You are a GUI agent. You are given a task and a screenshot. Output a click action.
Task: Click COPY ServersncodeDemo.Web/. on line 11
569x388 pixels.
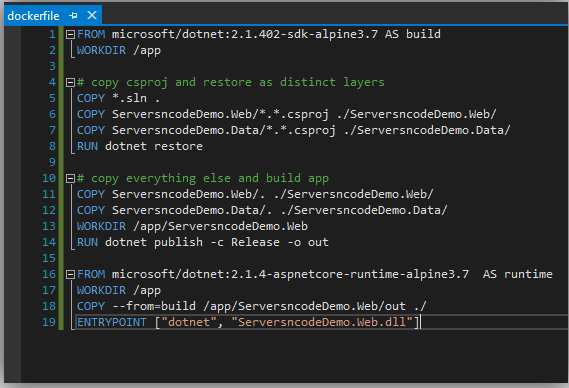coord(171,194)
